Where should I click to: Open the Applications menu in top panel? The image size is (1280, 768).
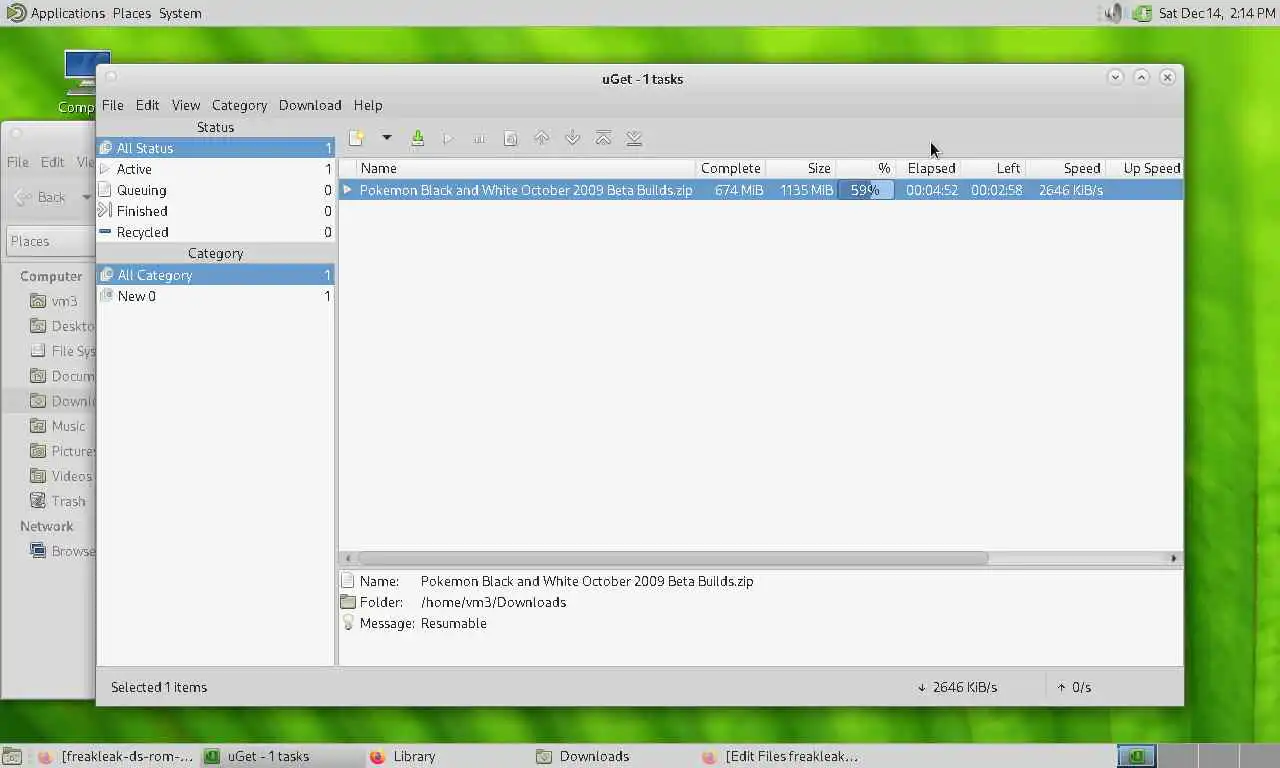(57, 13)
